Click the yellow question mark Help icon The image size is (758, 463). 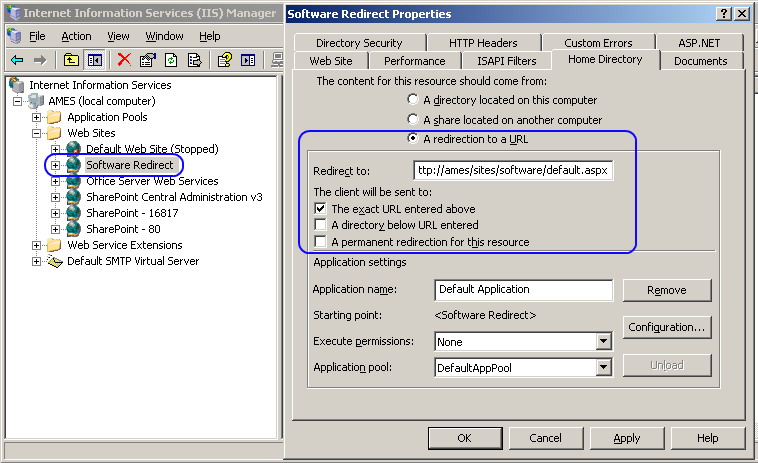[x=225, y=60]
